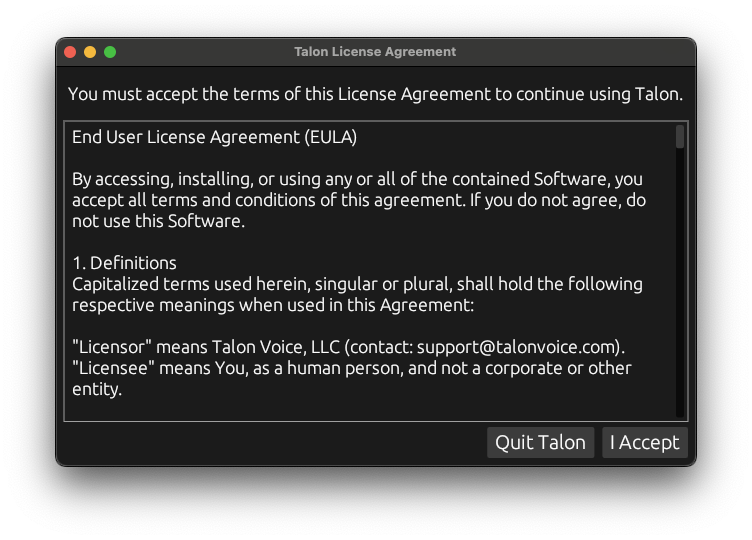Image resolution: width=752 pixels, height=540 pixels.
Task: Click the empty scrollbar track below the thumb
Action: (x=680, y=283)
